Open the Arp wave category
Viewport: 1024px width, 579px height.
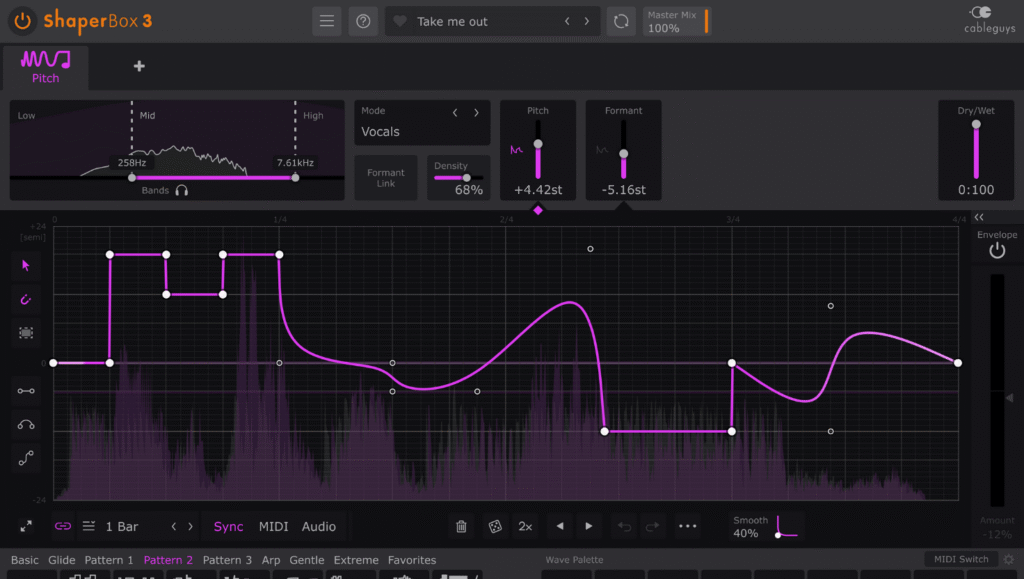point(271,560)
